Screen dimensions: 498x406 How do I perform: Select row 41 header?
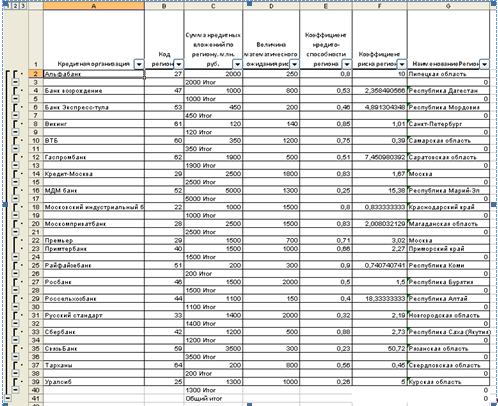[36, 398]
